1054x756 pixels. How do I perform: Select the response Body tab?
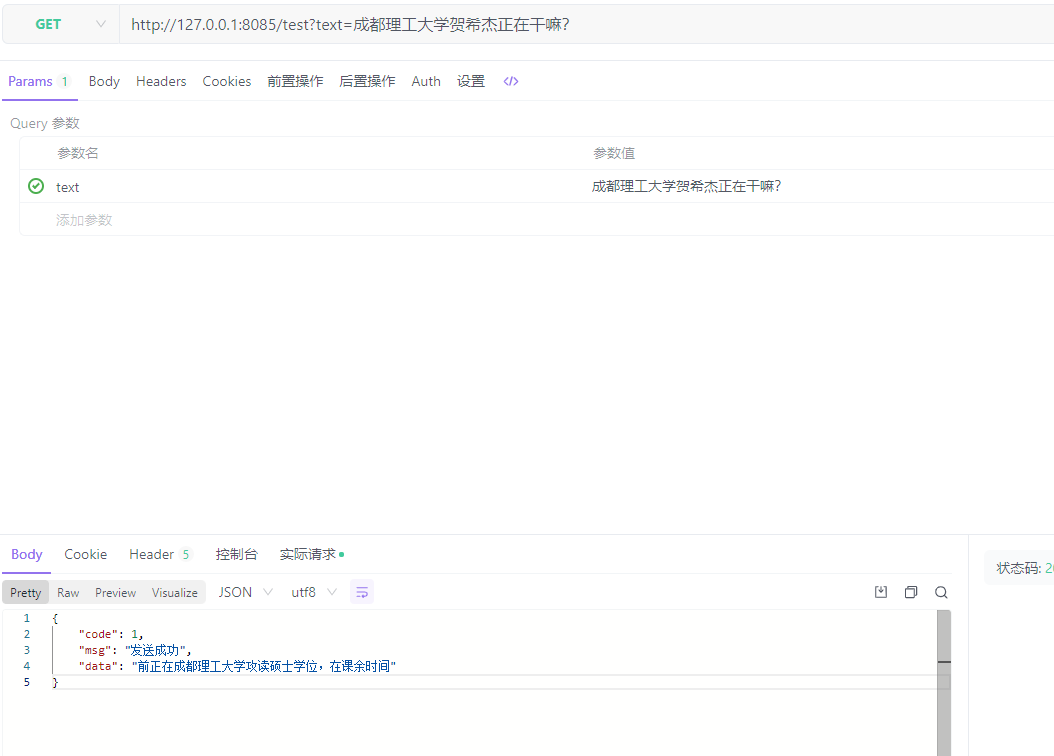pos(27,554)
